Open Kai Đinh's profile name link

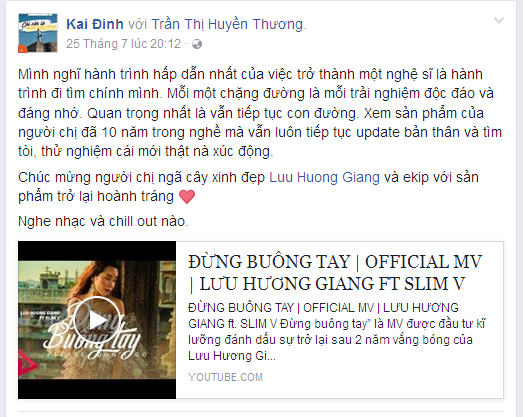click(95, 24)
